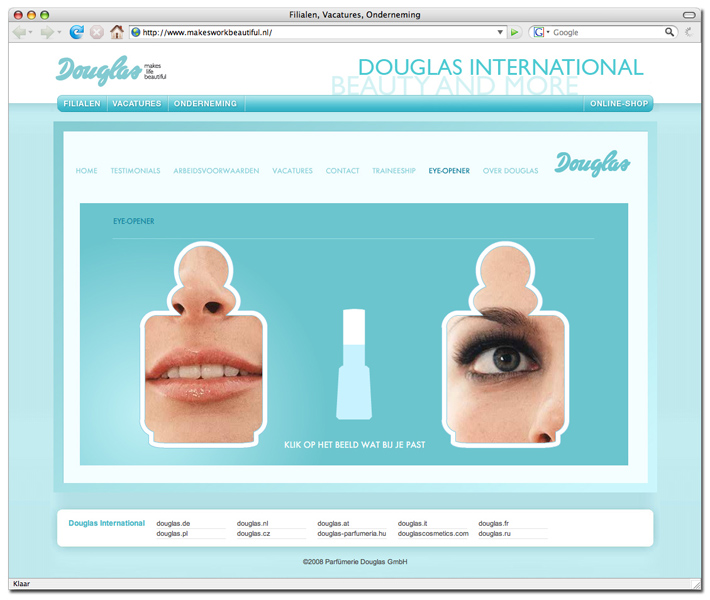Select the lips perfume bottle image
This screenshot has width=710, height=600.
tap(203, 345)
